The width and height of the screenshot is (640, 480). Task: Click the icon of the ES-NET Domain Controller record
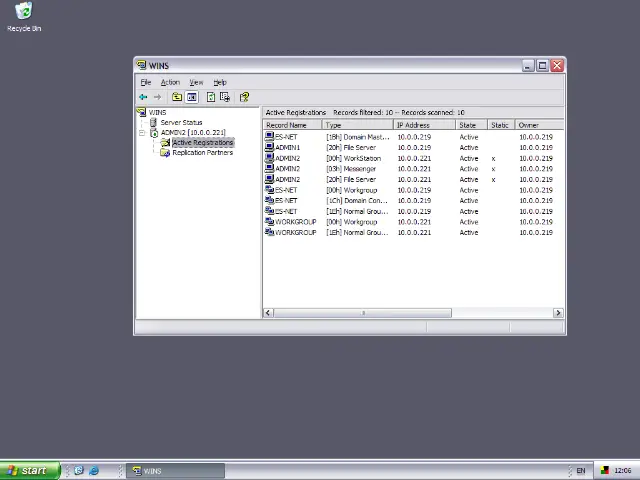269,200
